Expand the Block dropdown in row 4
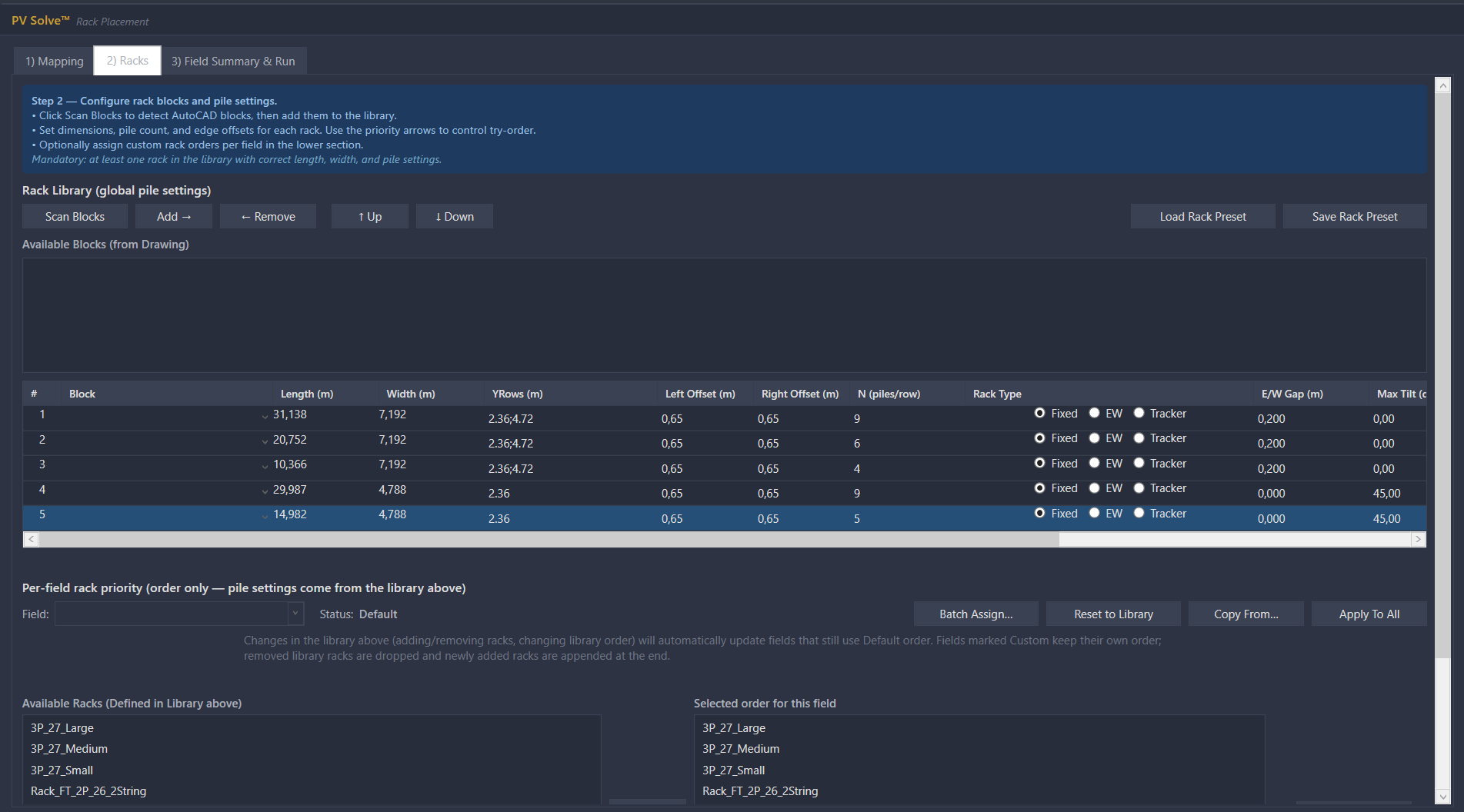The width and height of the screenshot is (1464, 812). pos(265,491)
